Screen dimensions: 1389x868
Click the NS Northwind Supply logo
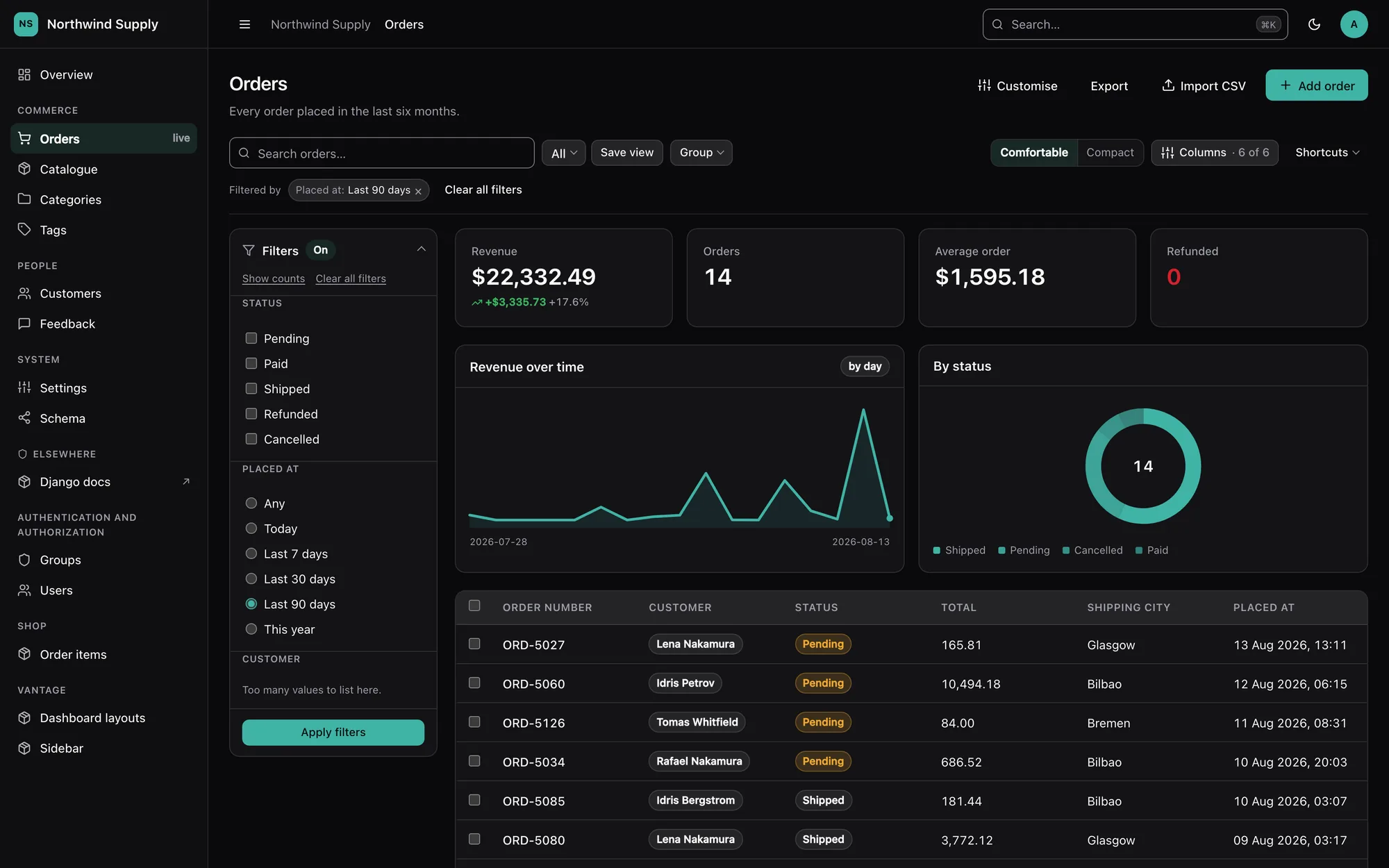pos(26,24)
